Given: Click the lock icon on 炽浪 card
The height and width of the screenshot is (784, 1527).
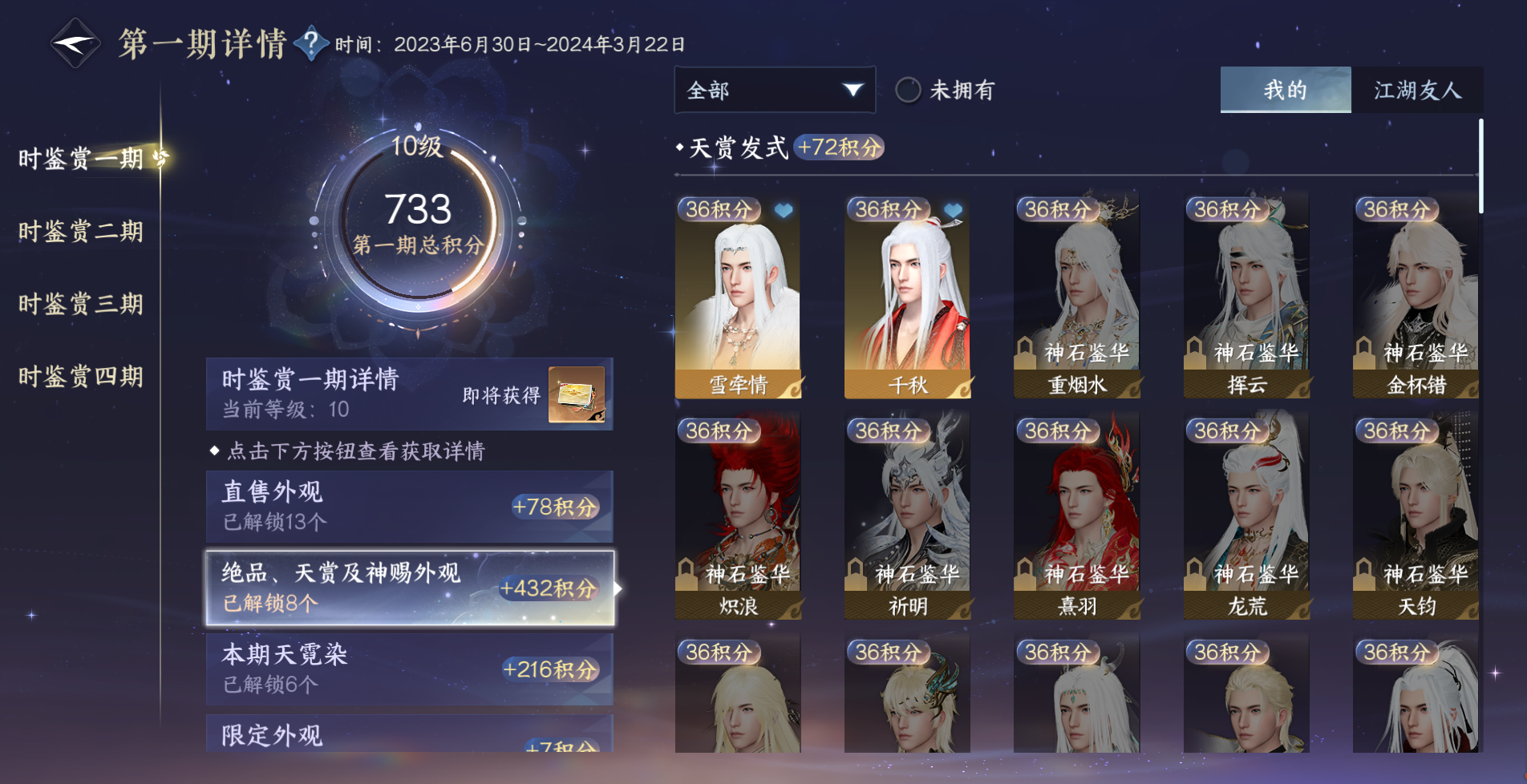Looking at the screenshot, I should pyautogui.click(x=686, y=573).
